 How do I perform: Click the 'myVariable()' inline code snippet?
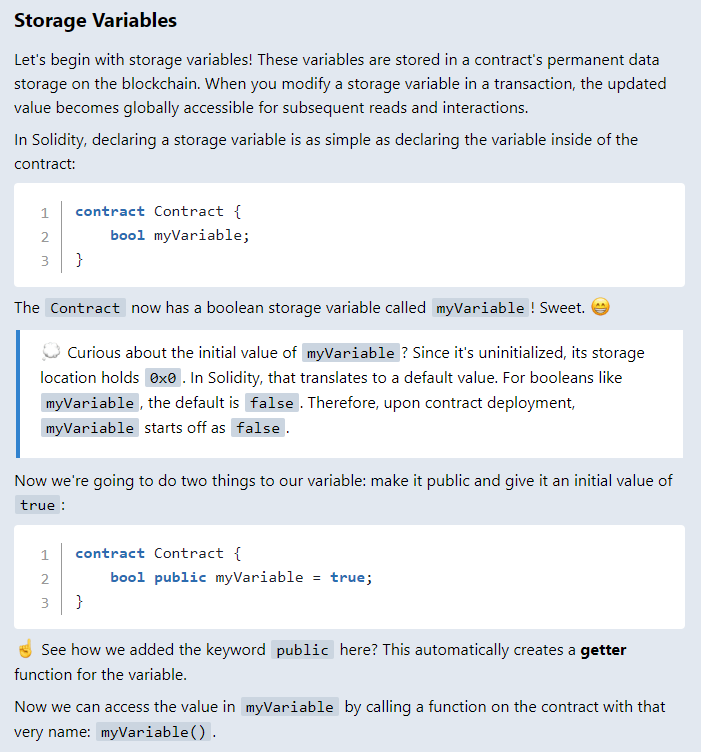(155, 732)
